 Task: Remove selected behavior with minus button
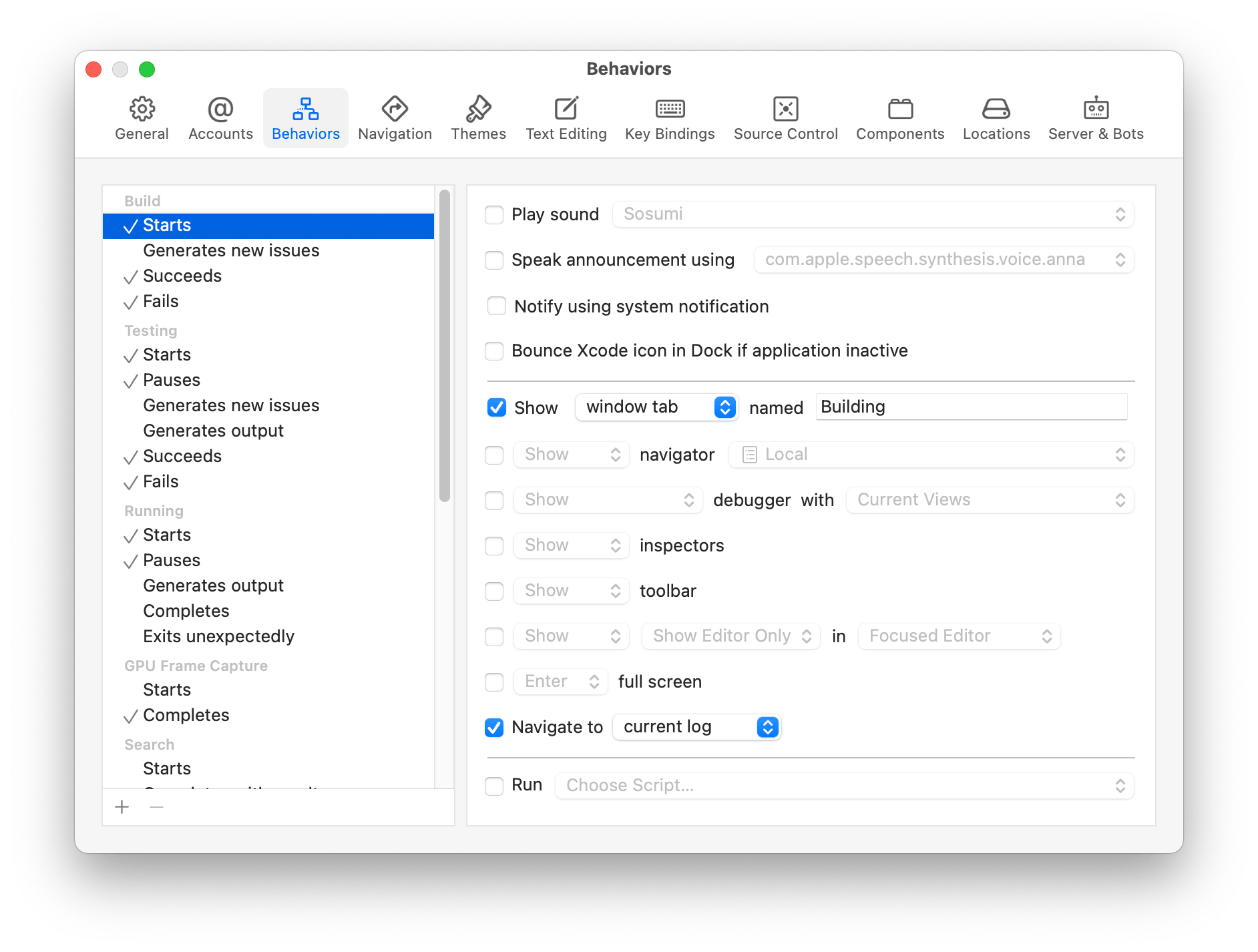156,807
